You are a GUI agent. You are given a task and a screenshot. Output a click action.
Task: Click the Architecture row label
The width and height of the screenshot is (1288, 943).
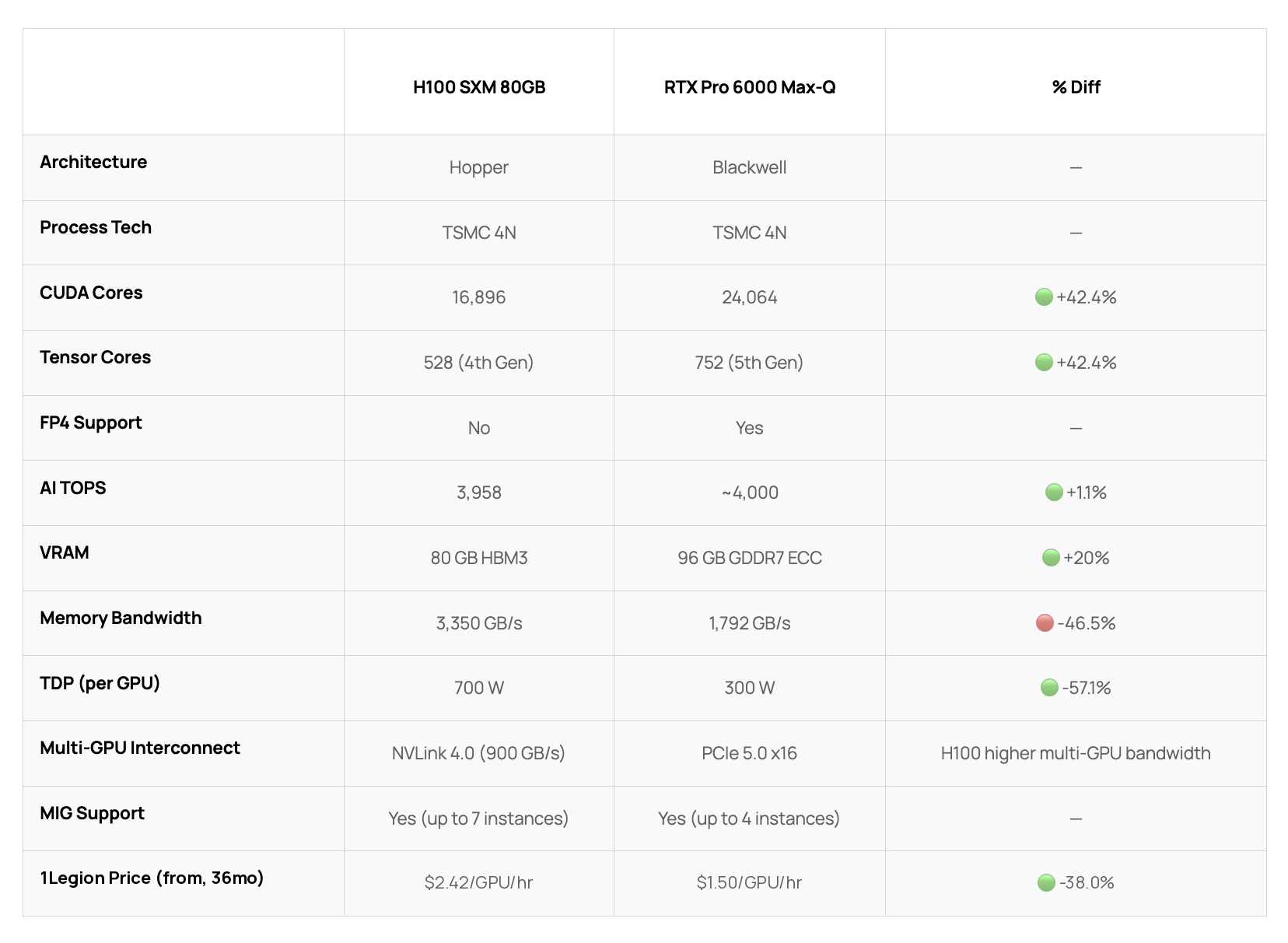point(93,162)
